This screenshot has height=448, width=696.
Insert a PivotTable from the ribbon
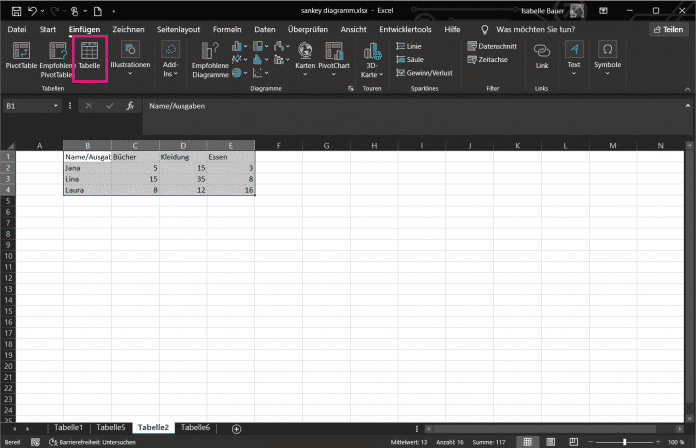click(x=20, y=57)
